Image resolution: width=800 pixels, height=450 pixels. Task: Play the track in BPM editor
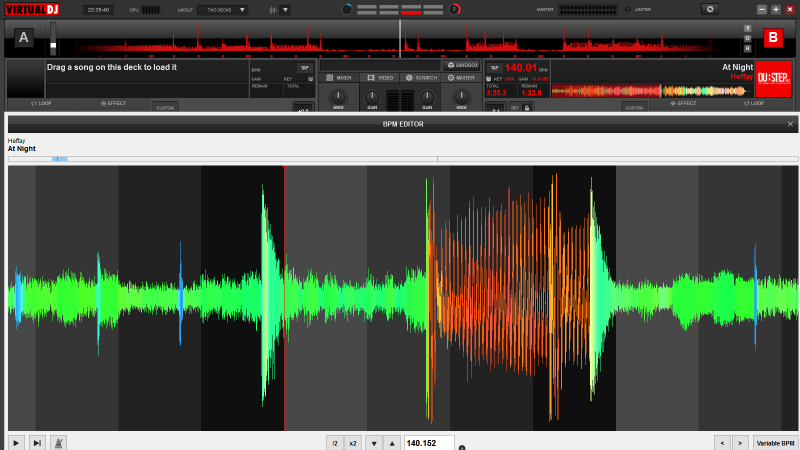pos(16,443)
